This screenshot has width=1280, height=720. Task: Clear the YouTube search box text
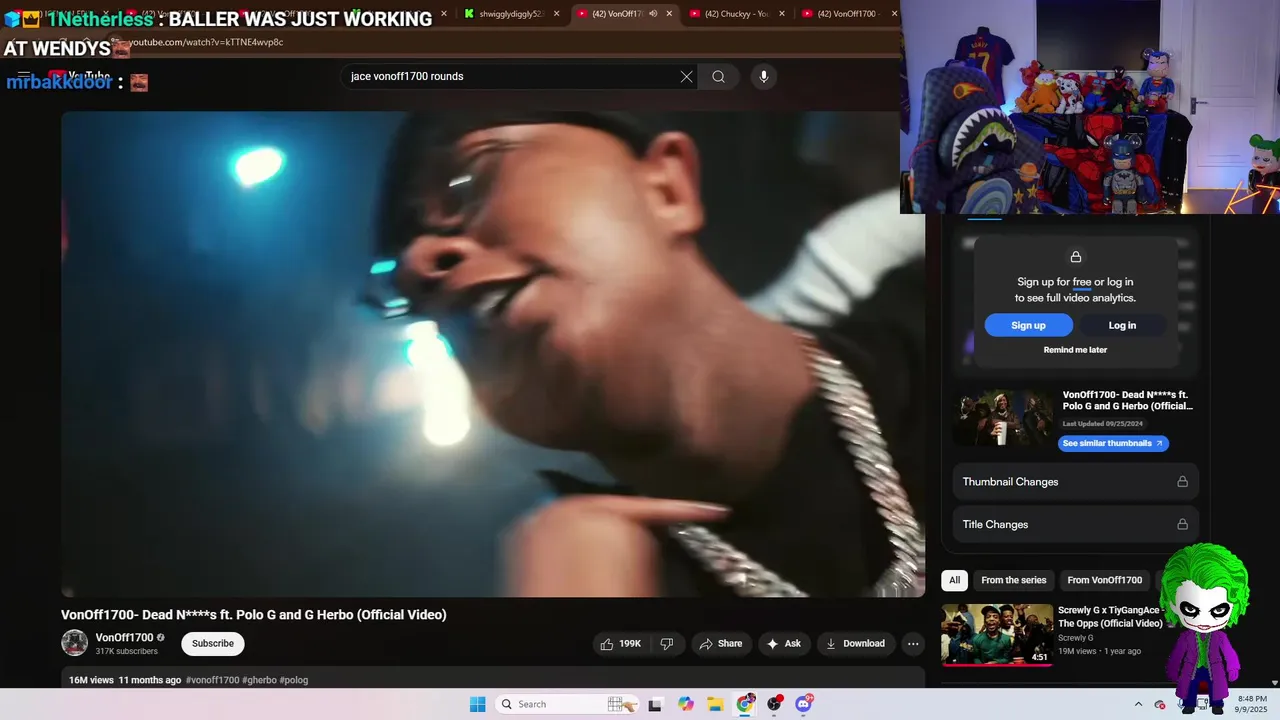(x=687, y=77)
